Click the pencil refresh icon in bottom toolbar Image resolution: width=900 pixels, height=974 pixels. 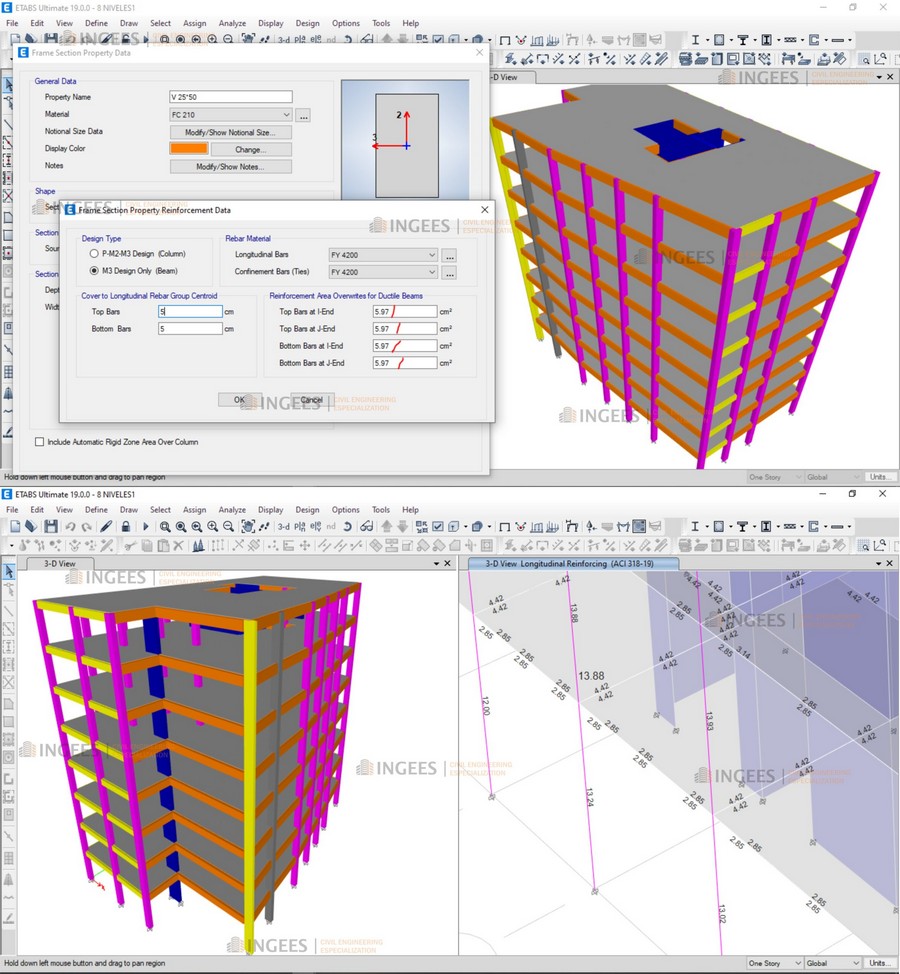106,527
